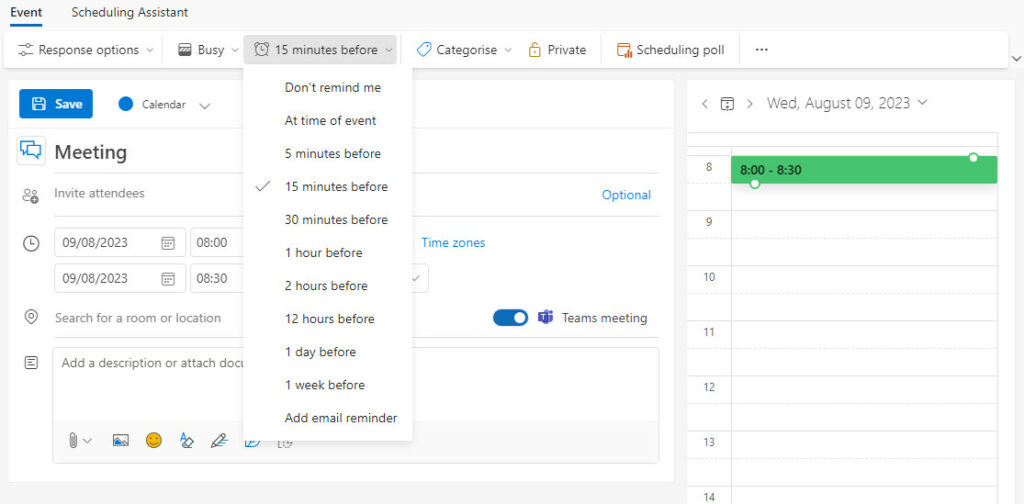The height and width of the screenshot is (504, 1024).
Task: Click the reminder alarm clock icon
Action: (x=261, y=50)
